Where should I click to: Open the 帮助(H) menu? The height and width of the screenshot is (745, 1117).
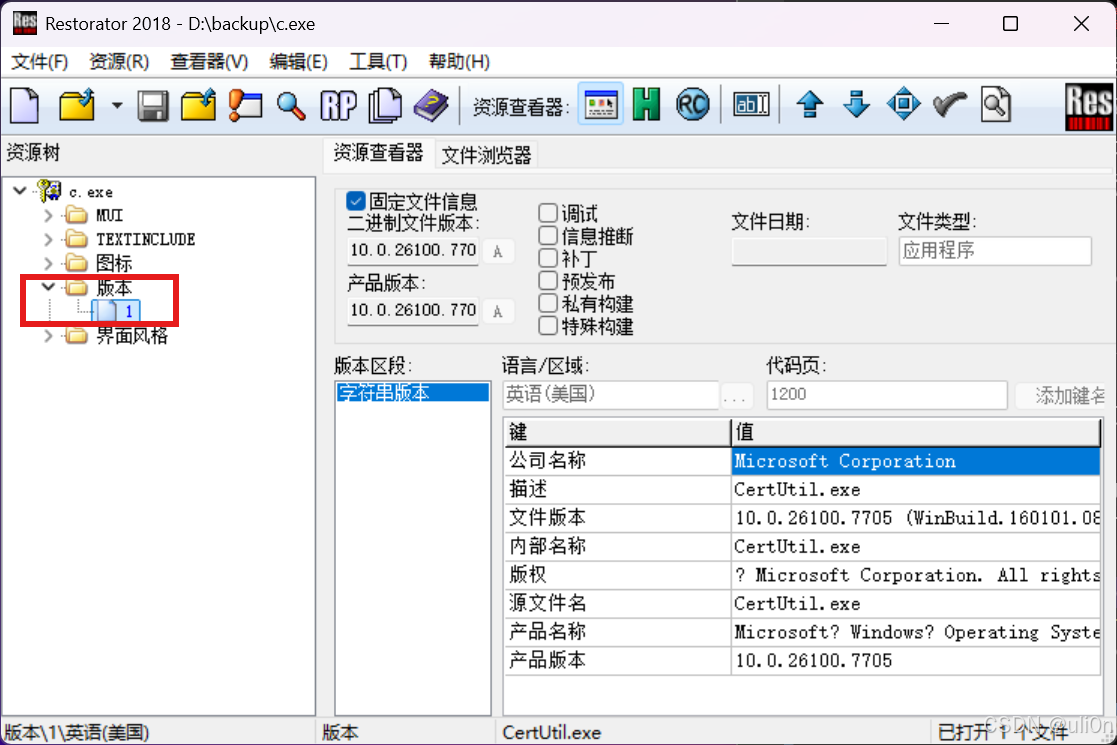click(459, 62)
